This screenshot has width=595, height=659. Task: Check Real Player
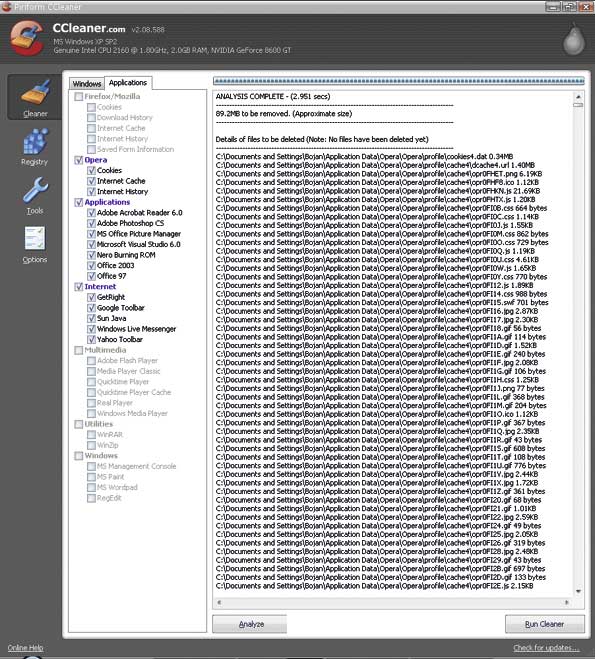[x=91, y=403]
